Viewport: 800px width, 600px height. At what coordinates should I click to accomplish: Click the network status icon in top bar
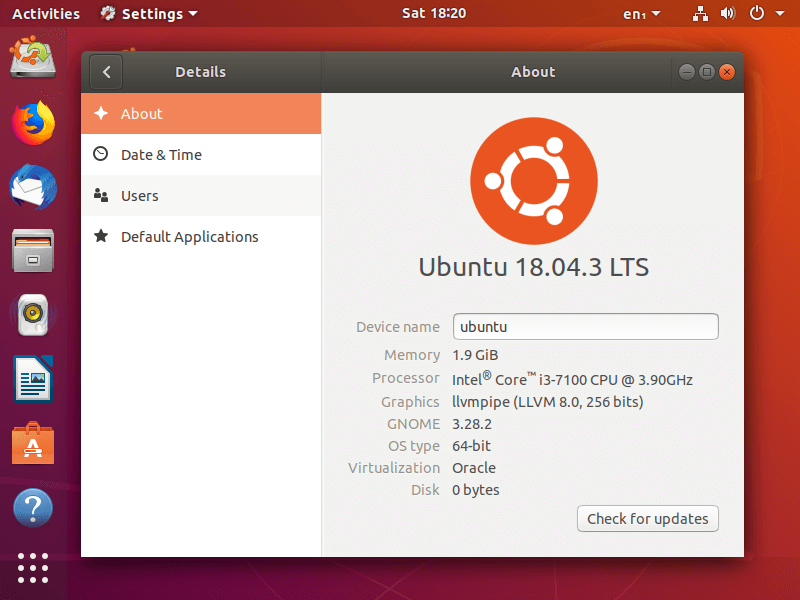click(x=700, y=13)
